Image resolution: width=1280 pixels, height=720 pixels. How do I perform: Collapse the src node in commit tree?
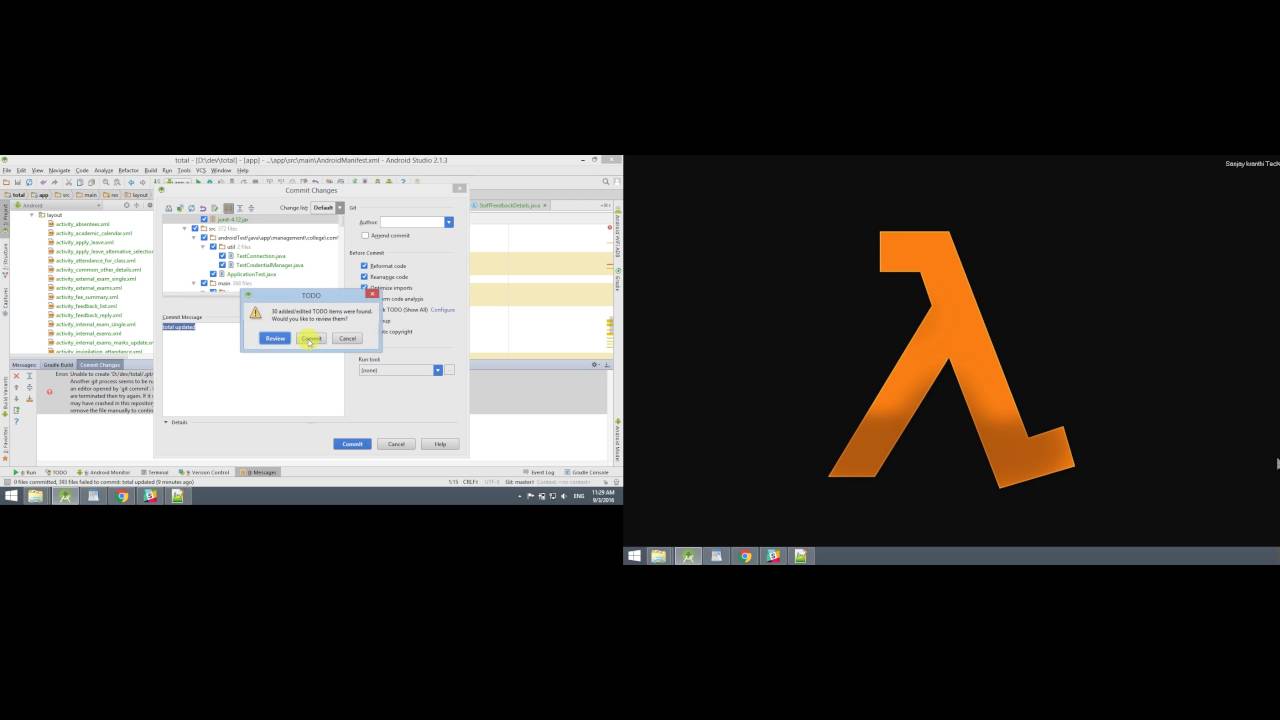point(184,229)
